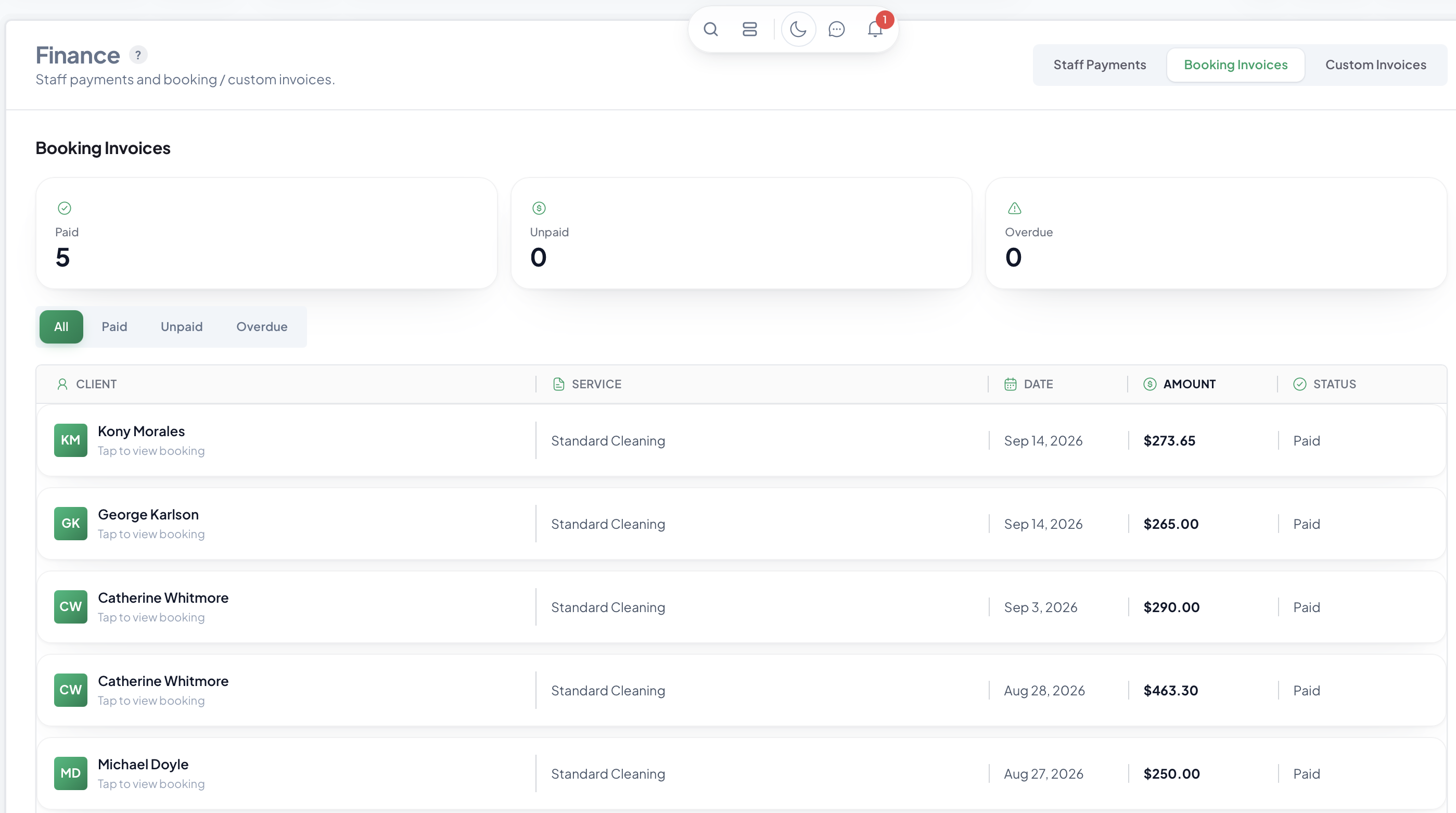This screenshot has height=813, width=1456.
Task: Open Michael Doyle booking
Action: pos(143,765)
